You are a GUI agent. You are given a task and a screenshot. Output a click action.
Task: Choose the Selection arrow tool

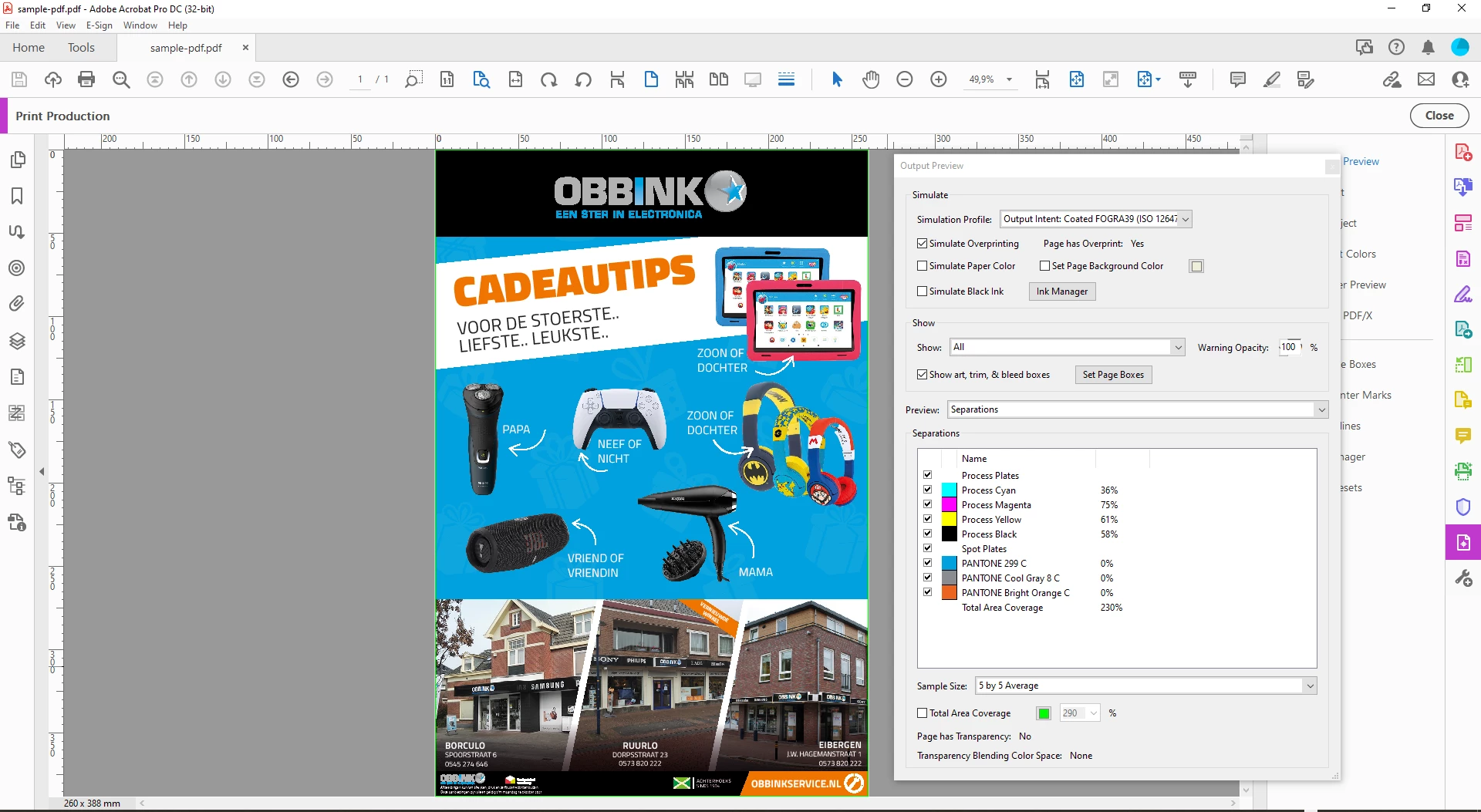837,79
